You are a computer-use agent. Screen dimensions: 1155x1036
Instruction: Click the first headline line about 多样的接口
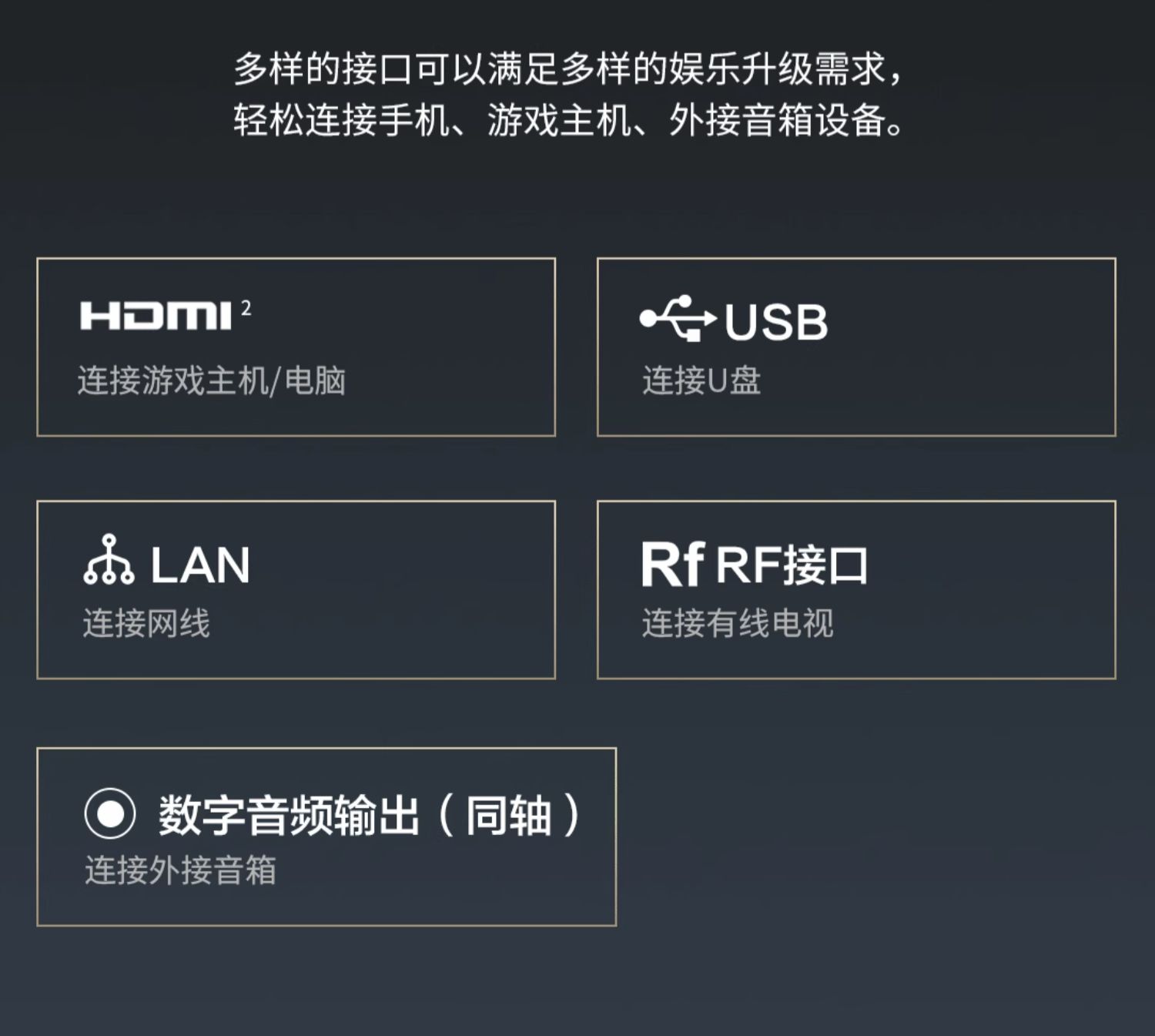click(568, 69)
